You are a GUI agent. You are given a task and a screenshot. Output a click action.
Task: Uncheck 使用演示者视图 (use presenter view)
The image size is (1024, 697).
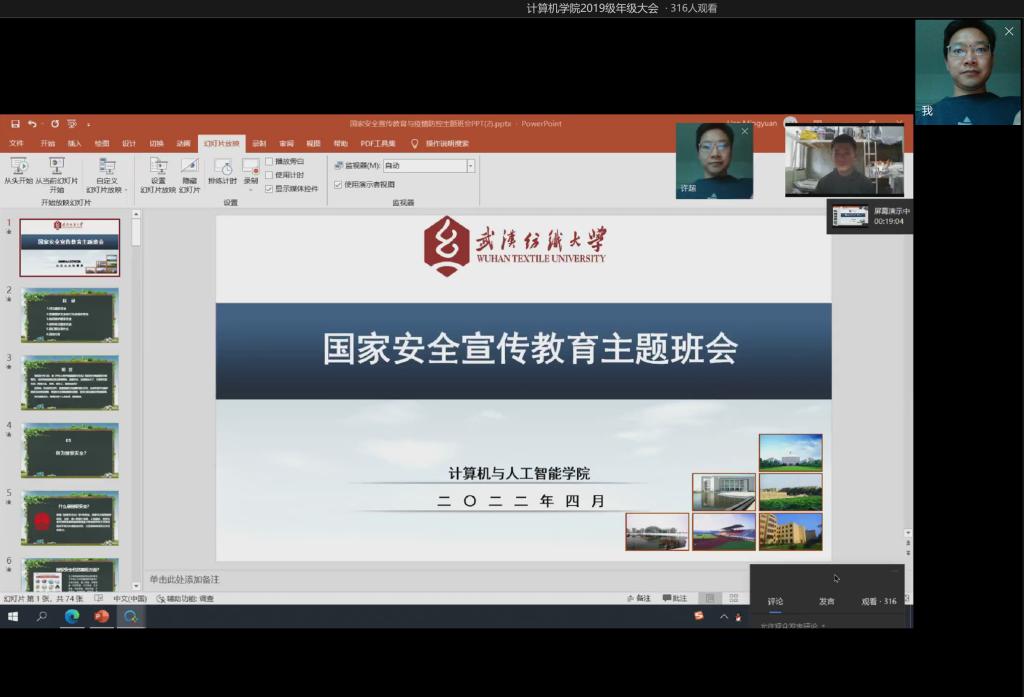tap(338, 184)
